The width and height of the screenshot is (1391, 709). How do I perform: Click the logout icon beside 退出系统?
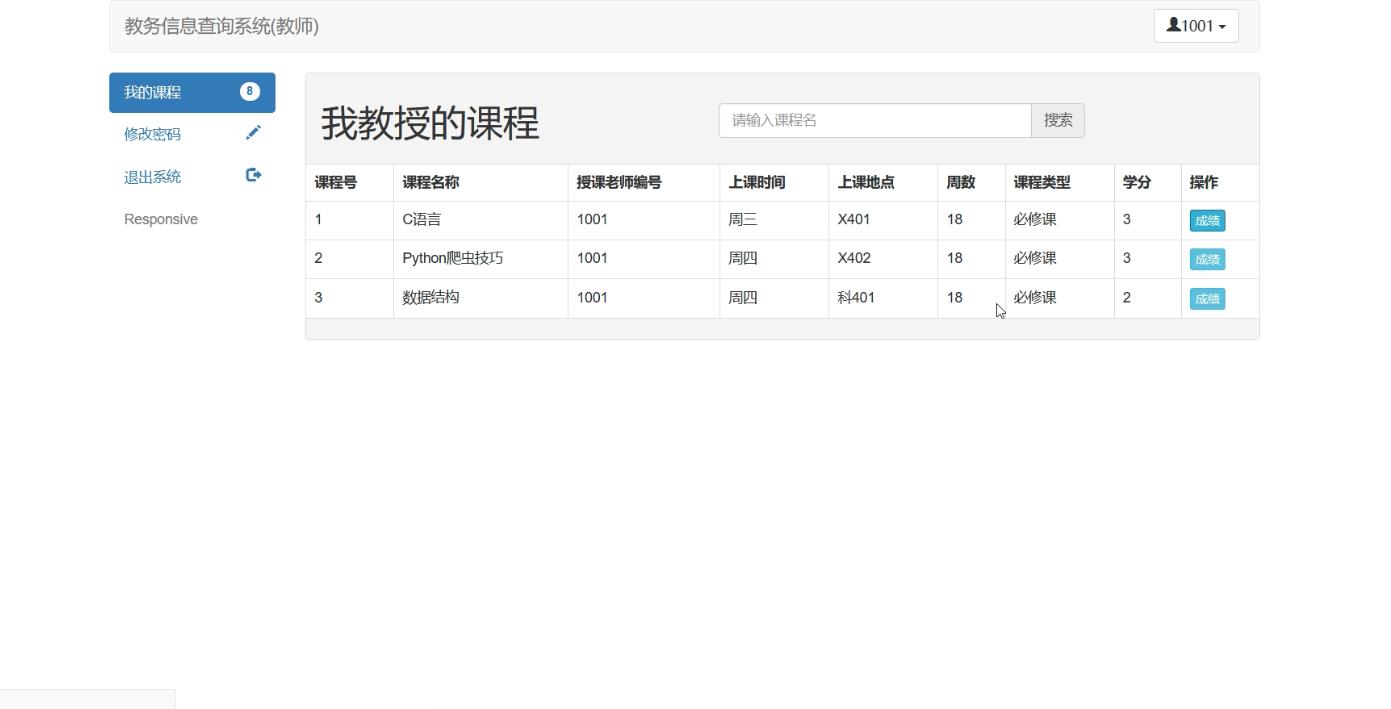(x=253, y=175)
